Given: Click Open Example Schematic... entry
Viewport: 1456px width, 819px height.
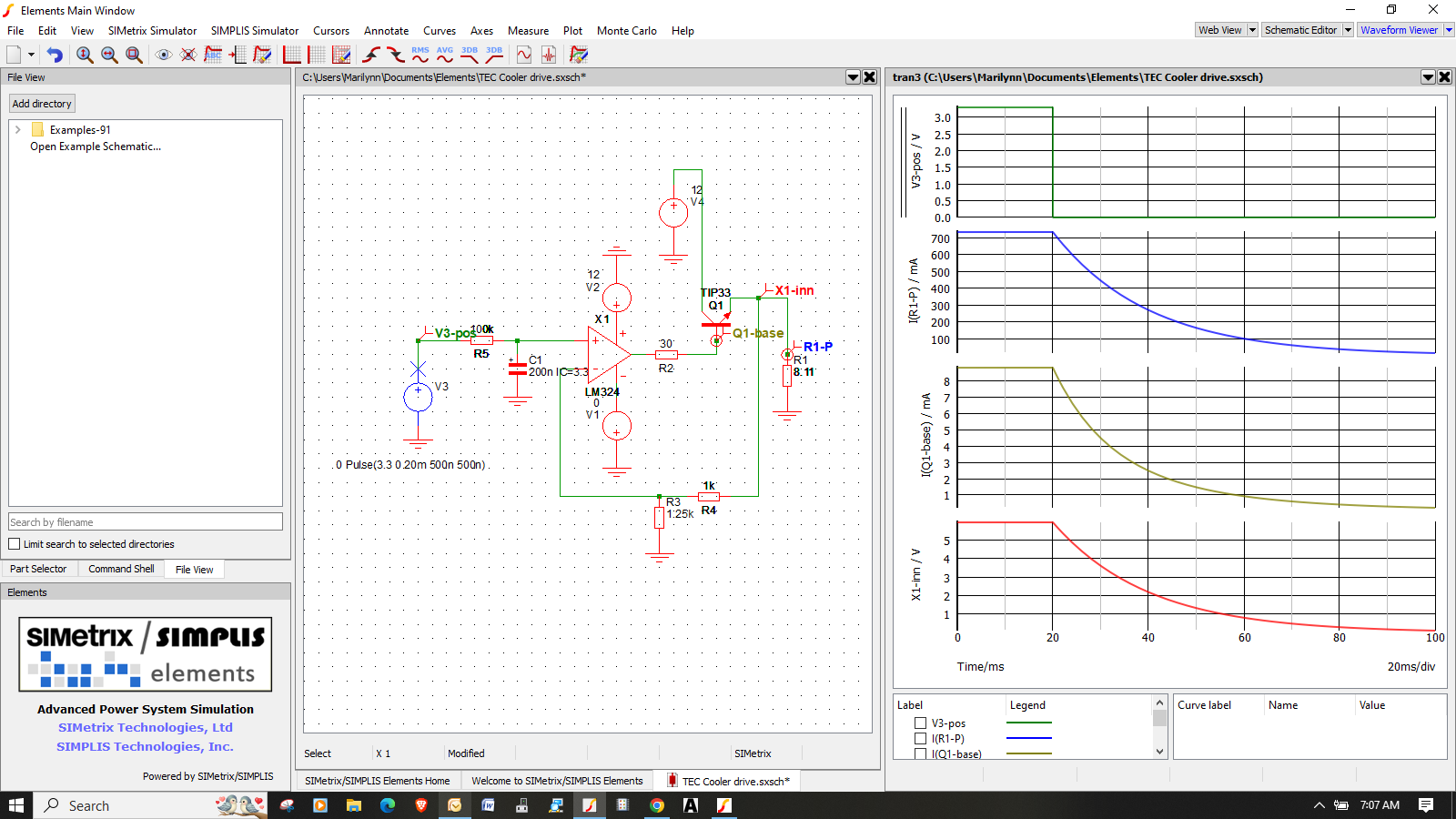Looking at the screenshot, I should [x=96, y=147].
